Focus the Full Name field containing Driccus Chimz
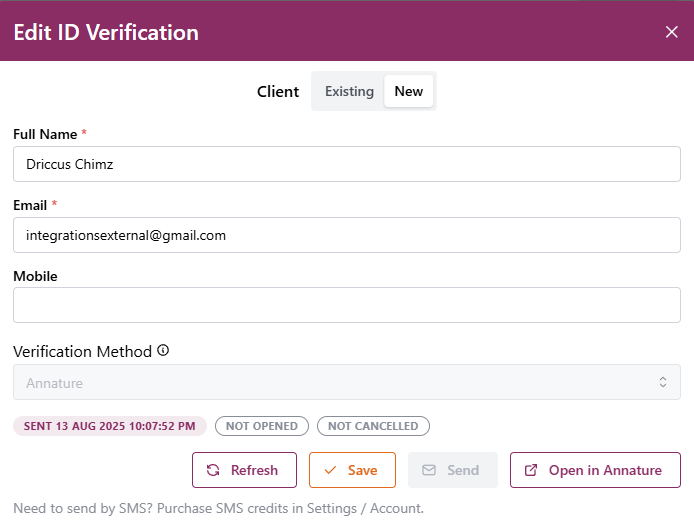 tap(346, 164)
